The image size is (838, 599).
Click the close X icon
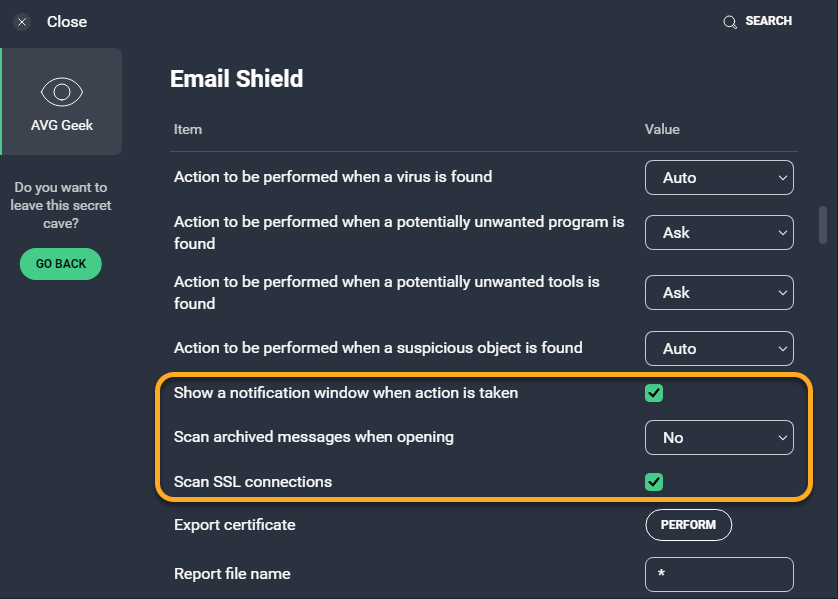tap(22, 22)
